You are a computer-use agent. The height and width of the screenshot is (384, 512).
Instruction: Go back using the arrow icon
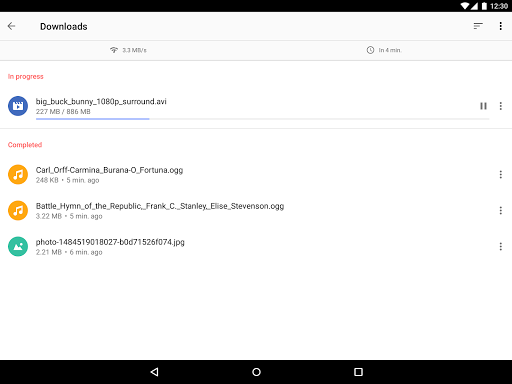coord(12,26)
